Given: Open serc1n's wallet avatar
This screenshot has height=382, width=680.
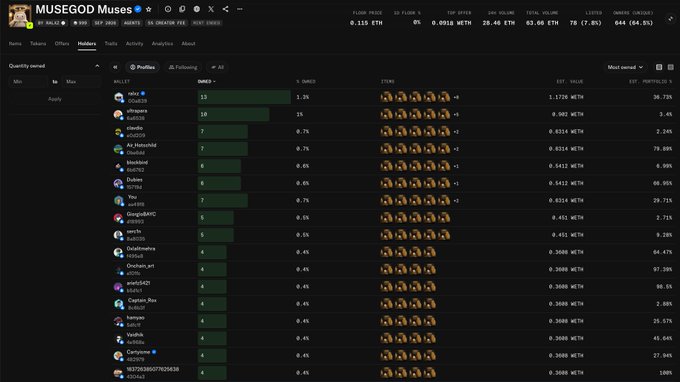Looking at the screenshot, I should point(118,235).
